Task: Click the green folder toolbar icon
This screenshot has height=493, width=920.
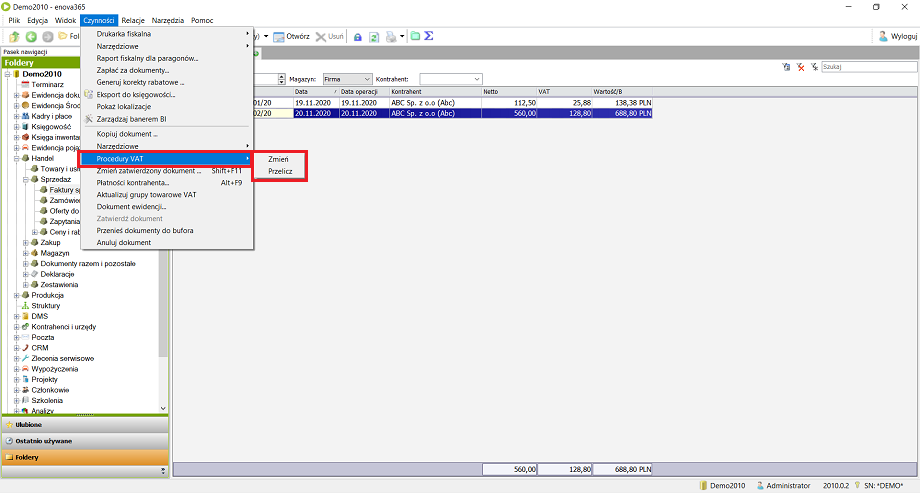Action: coord(415,36)
